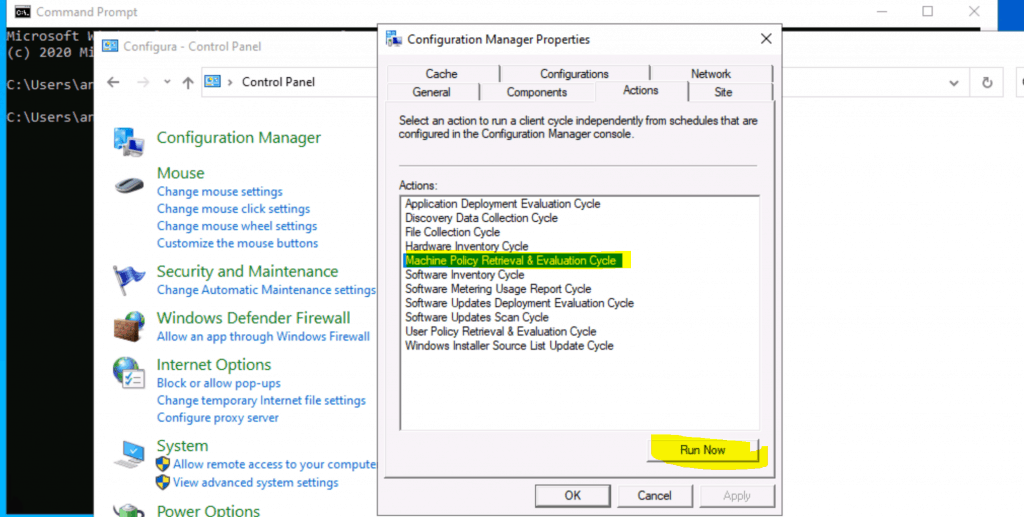
Task: Select Hardware Inventory Cycle action
Action: coord(466,246)
